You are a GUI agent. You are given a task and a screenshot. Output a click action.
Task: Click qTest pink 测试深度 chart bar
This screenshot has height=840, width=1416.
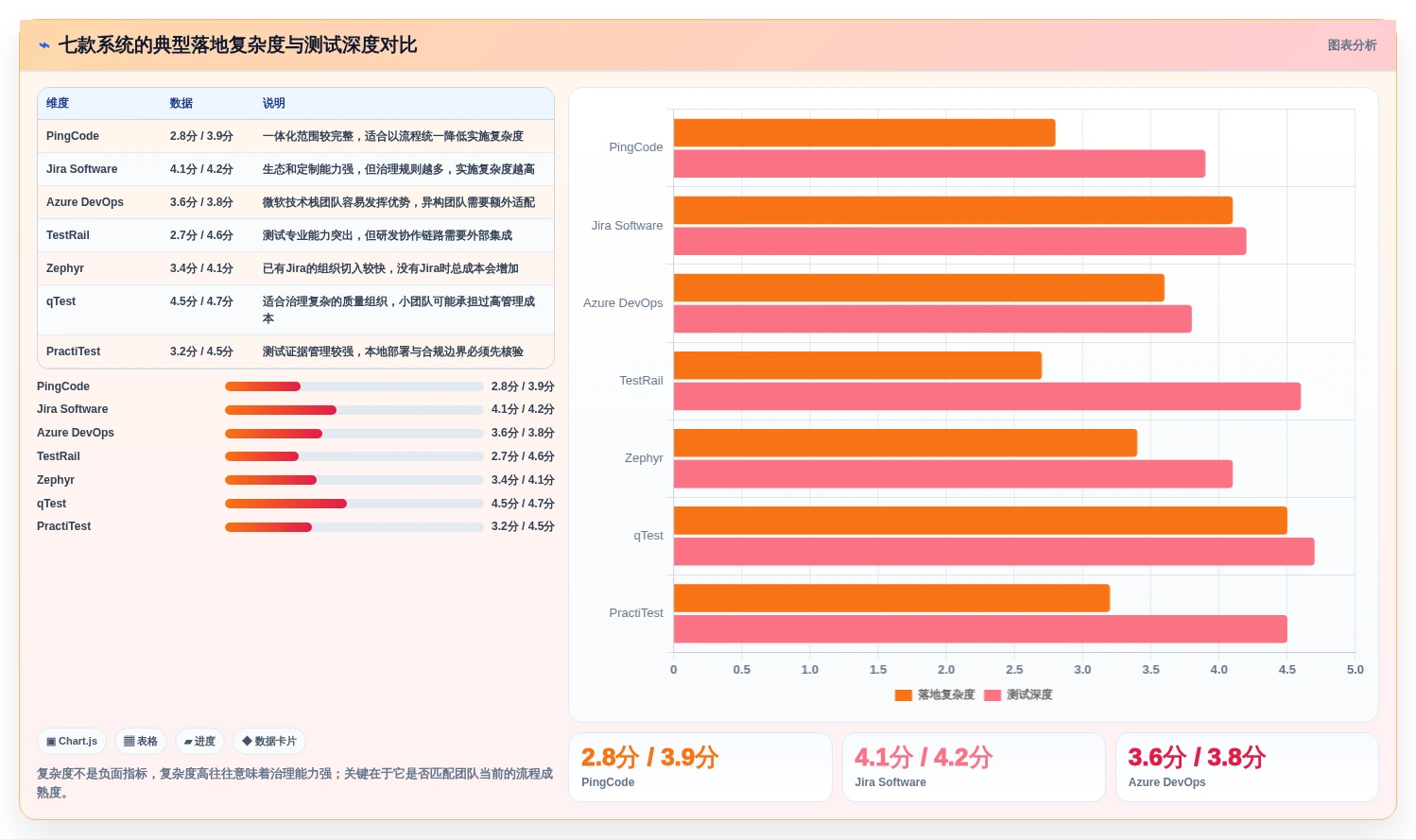tap(993, 551)
